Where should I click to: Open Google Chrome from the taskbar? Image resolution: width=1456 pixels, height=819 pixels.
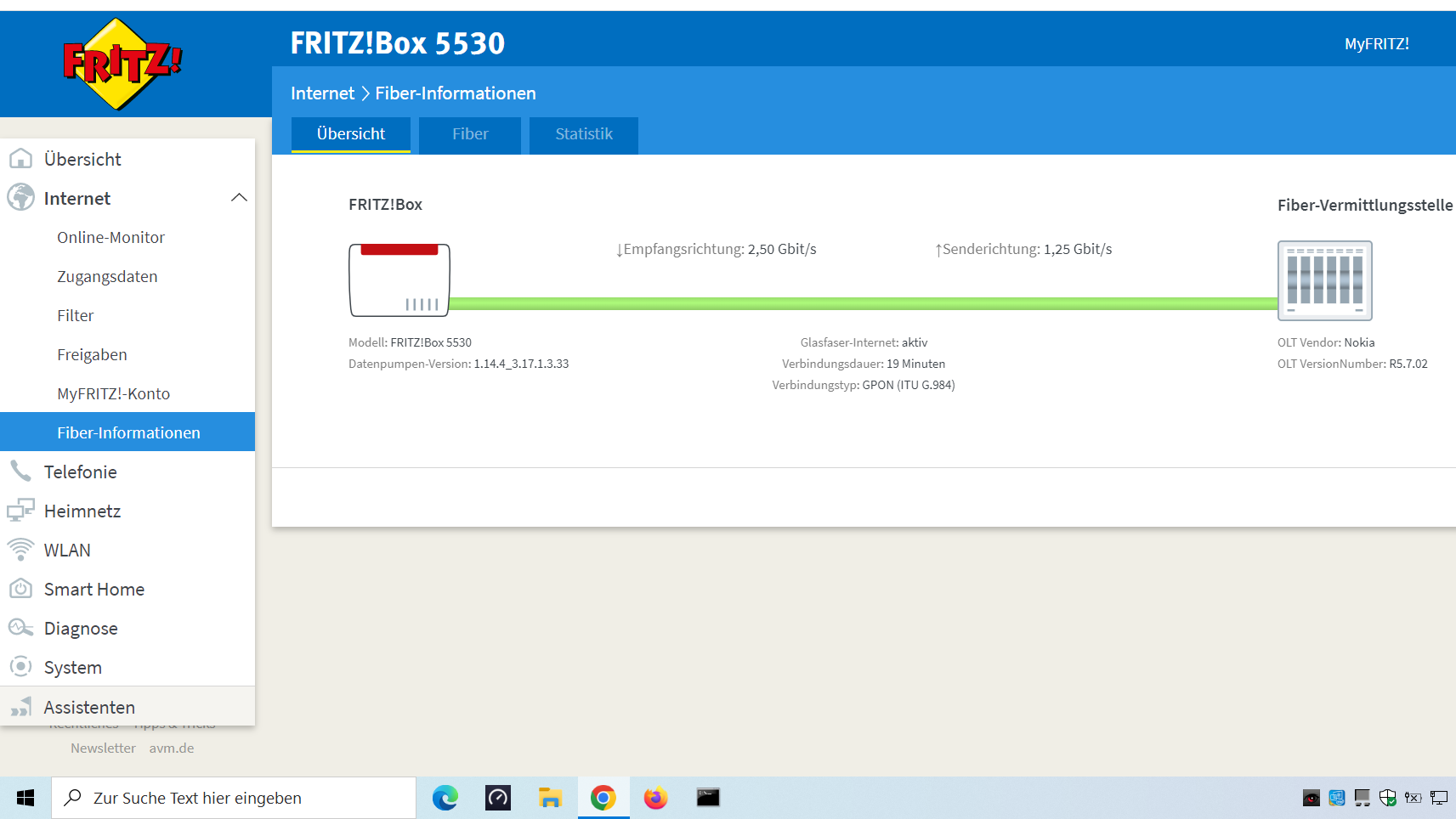pyautogui.click(x=603, y=798)
